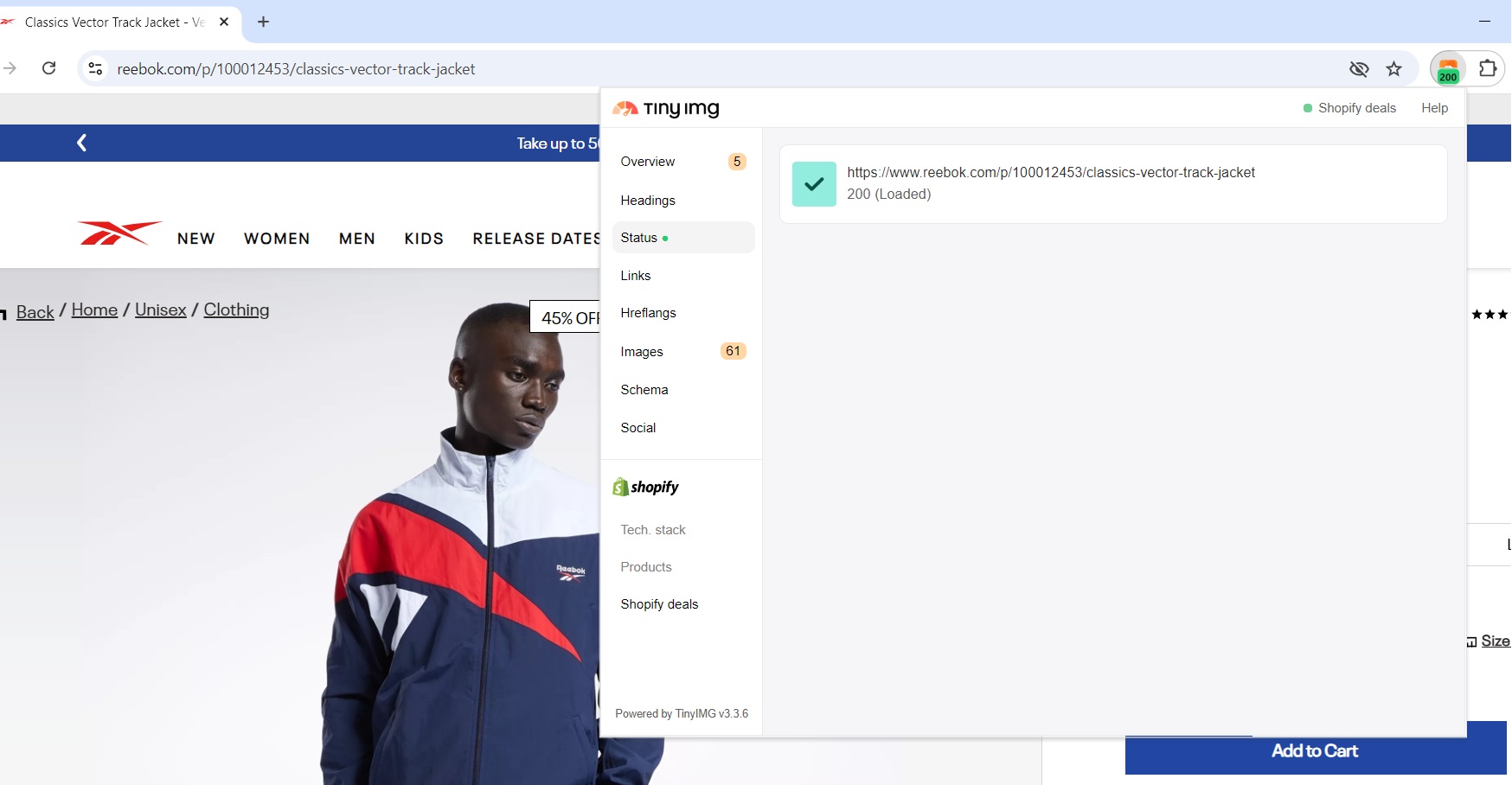
Task: Click the Shopify logo in the TinyIMG panel
Action: [645, 487]
